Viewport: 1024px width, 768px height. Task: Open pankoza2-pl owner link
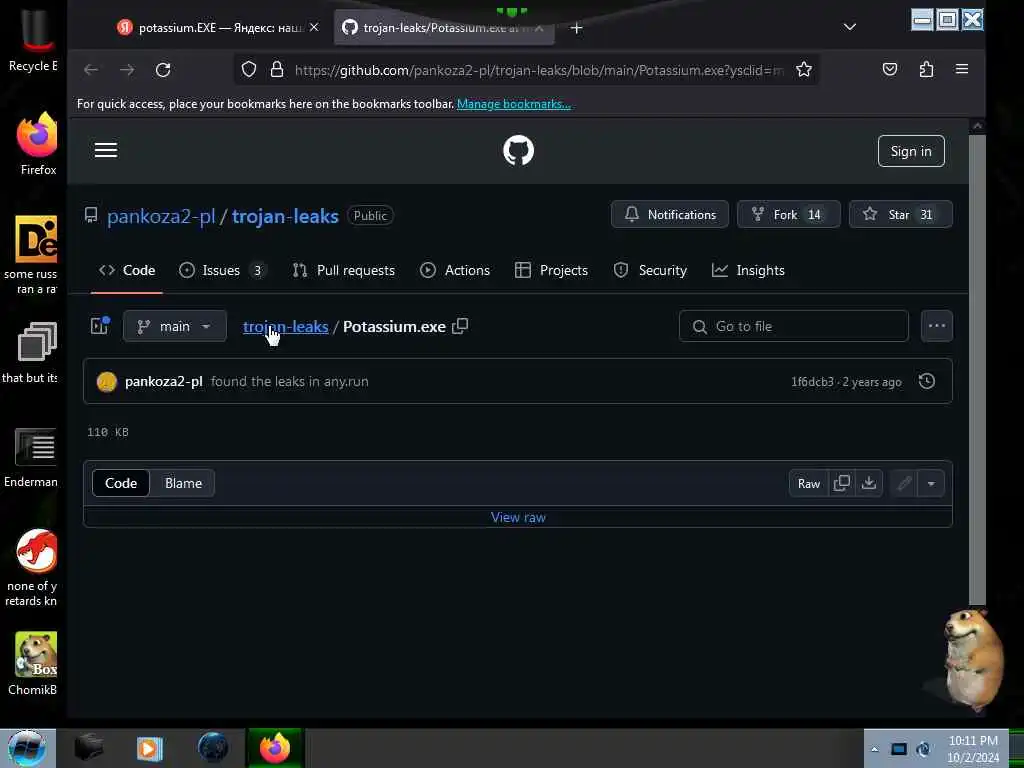161,216
